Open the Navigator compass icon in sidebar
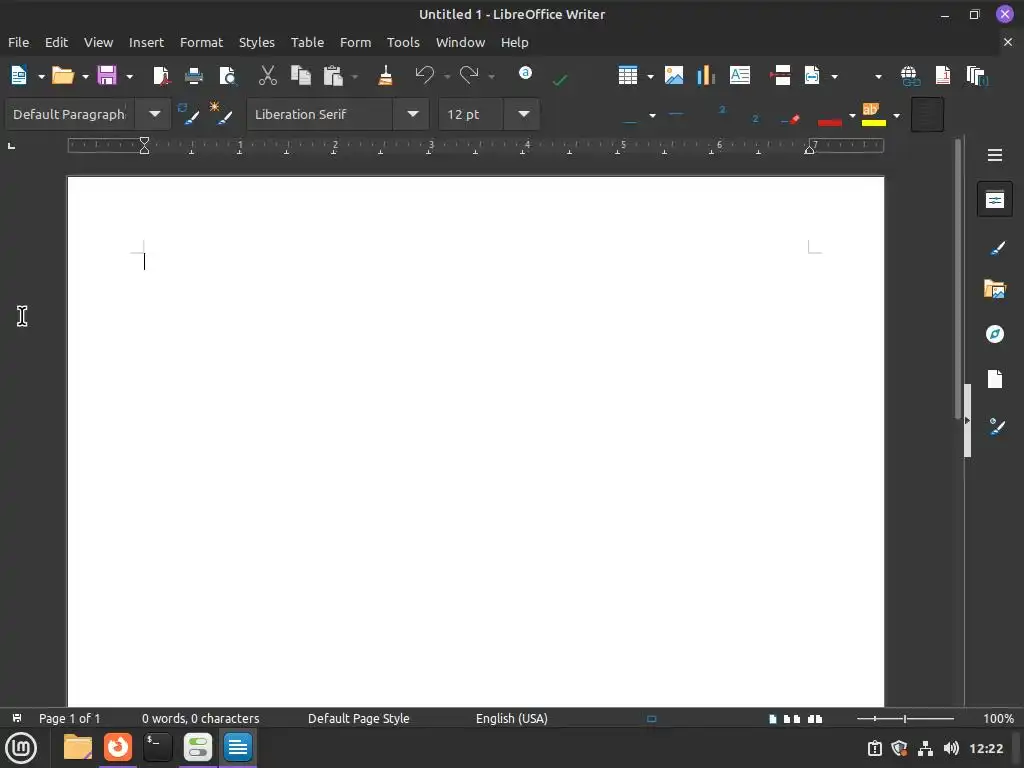Image resolution: width=1024 pixels, height=768 pixels. coord(995,334)
